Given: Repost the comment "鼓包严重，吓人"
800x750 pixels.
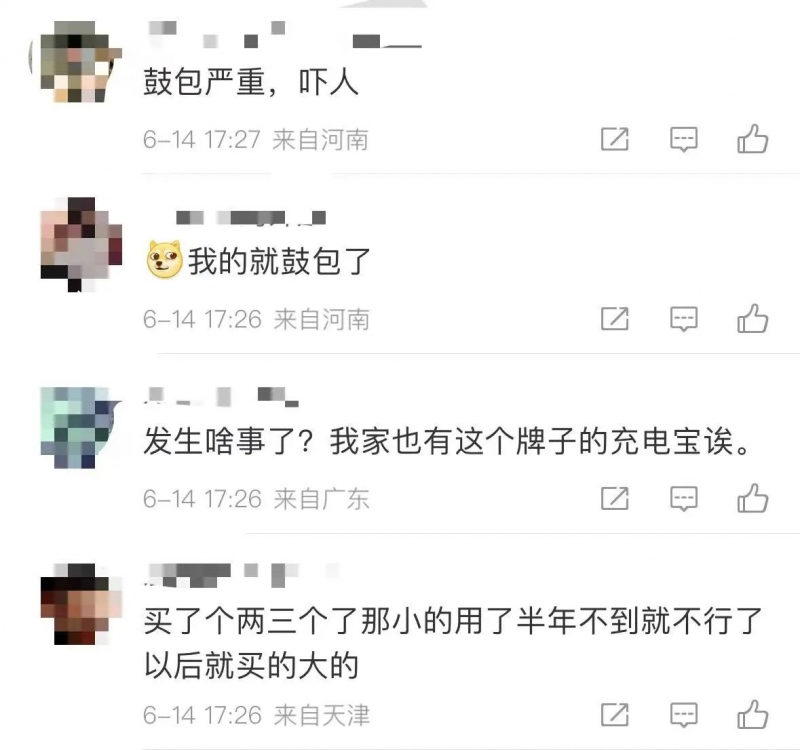Looking at the screenshot, I should pos(615,139).
